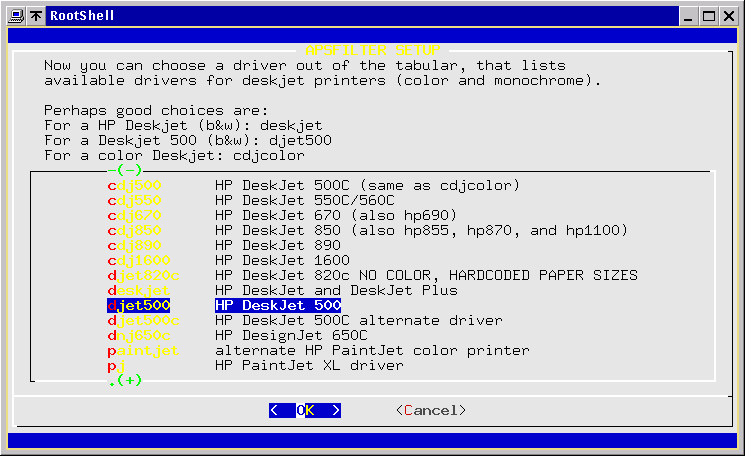
Task: Click the (+) scroll-down indicator below list
Action: [x=127, y=381]
